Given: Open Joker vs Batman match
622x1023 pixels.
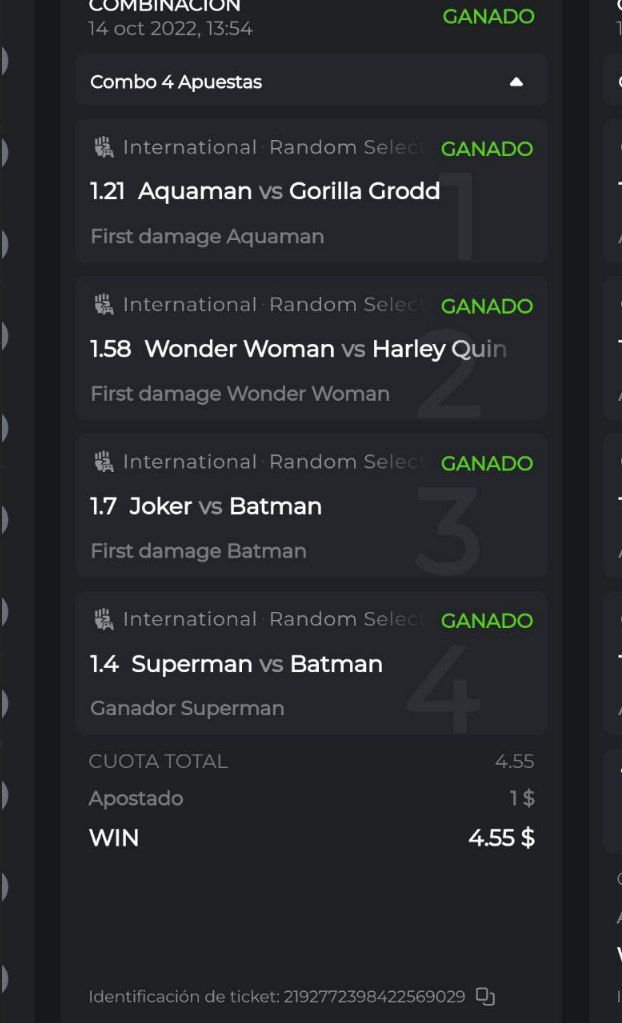Looking at the screenshot, I should pyautogui.click(x=225, y=506).
